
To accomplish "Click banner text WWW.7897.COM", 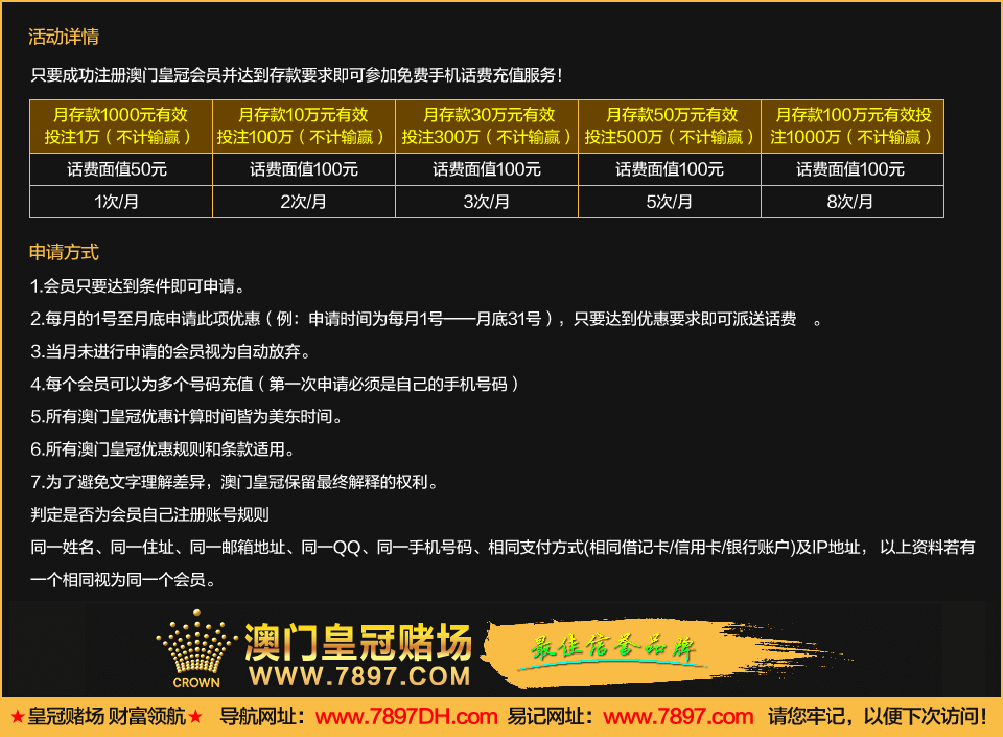I will click(x=360, y=676).
